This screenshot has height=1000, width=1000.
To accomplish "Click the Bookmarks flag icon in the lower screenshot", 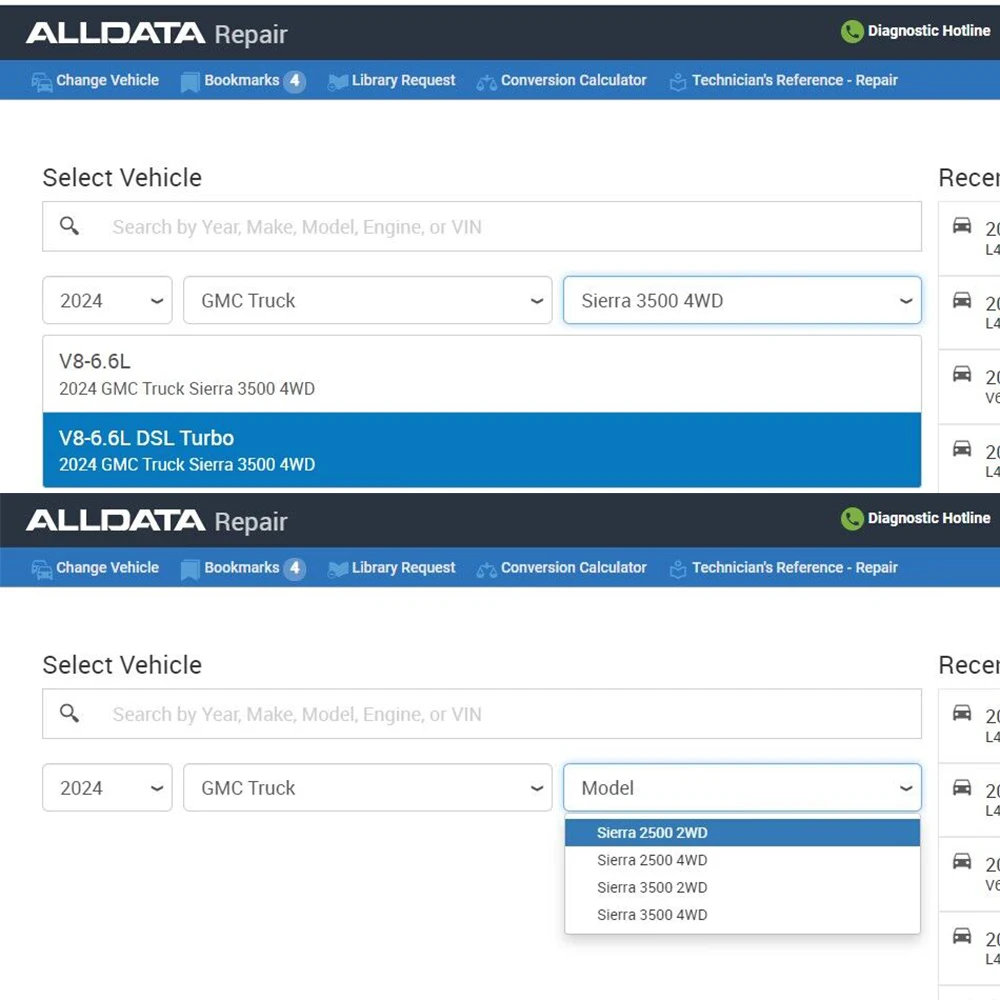I will click(189, 569).
